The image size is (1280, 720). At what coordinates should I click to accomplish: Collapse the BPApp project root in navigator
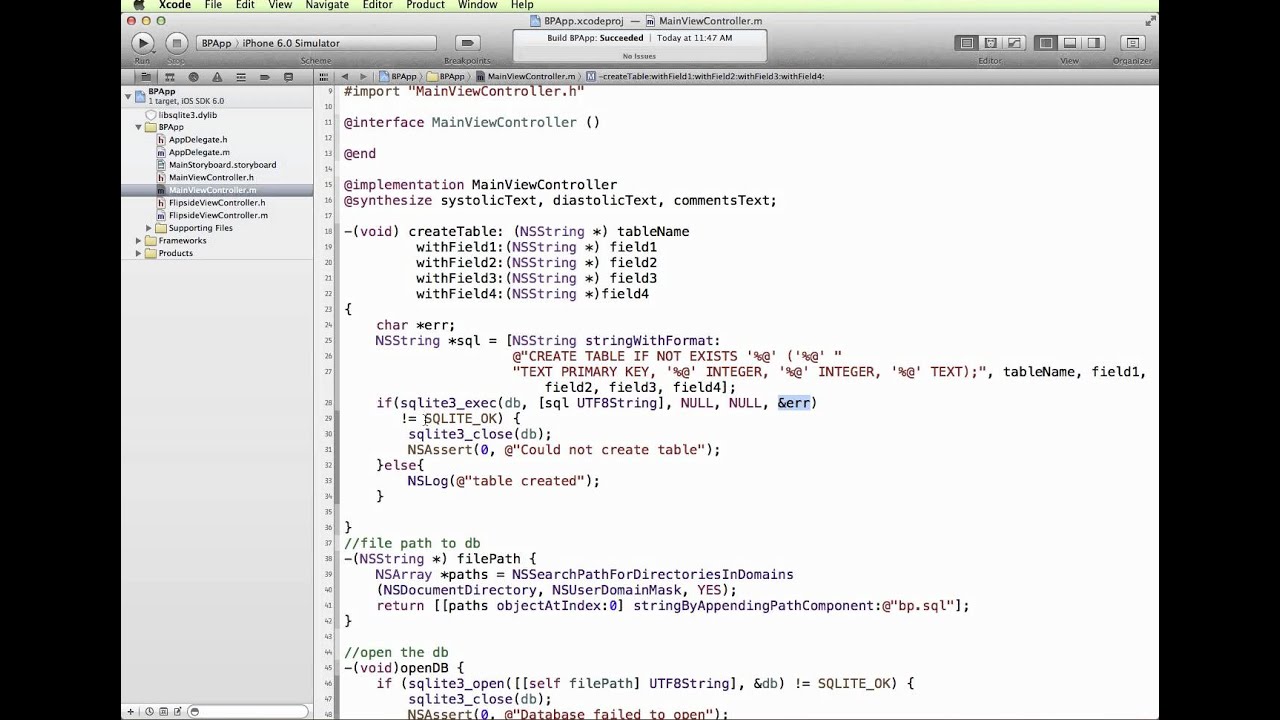128,96
